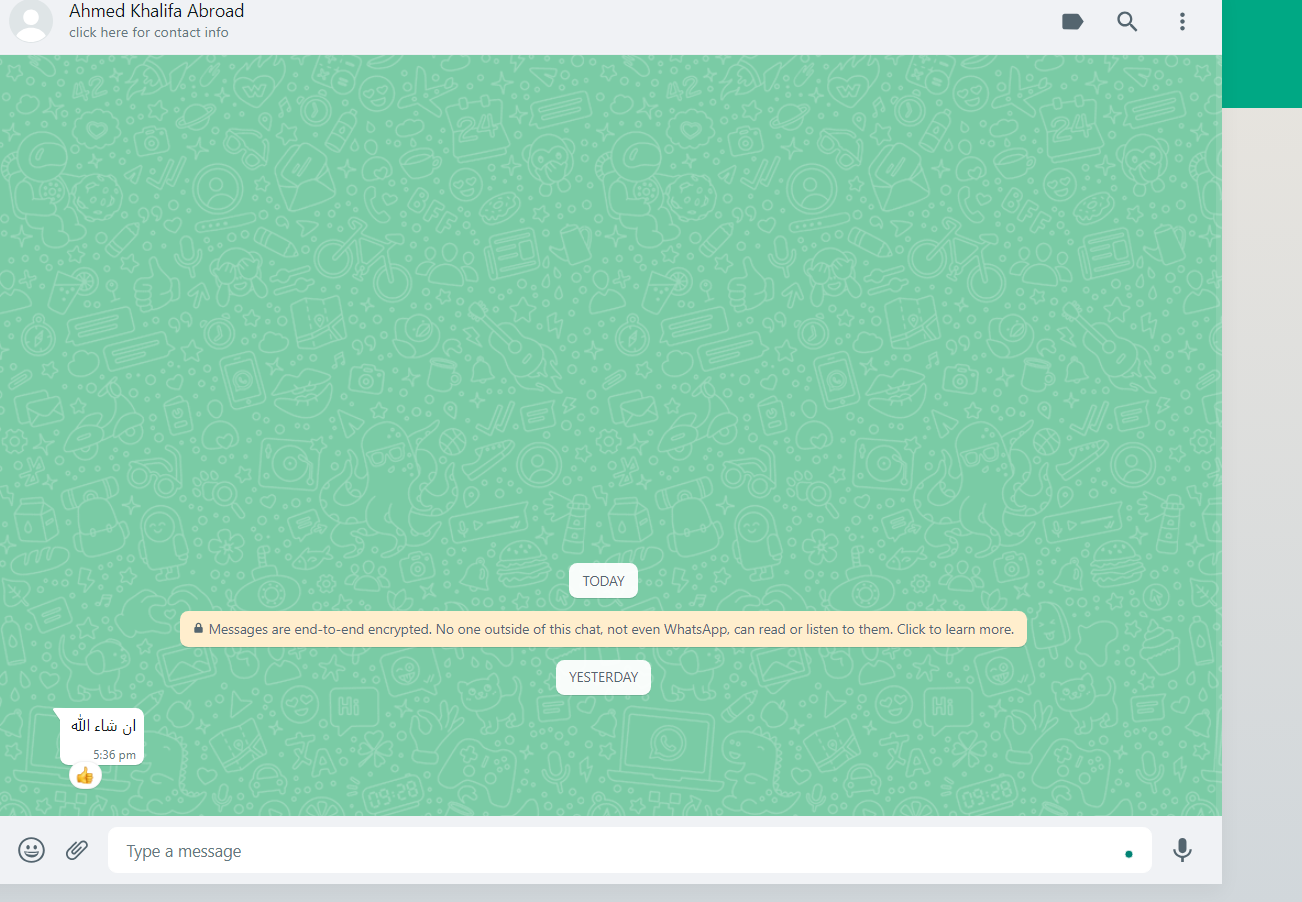This screenshot has height=902, width=1302.
Task: Focus the Type a message field
Action: pyautogui.click(x=630, y=851)
